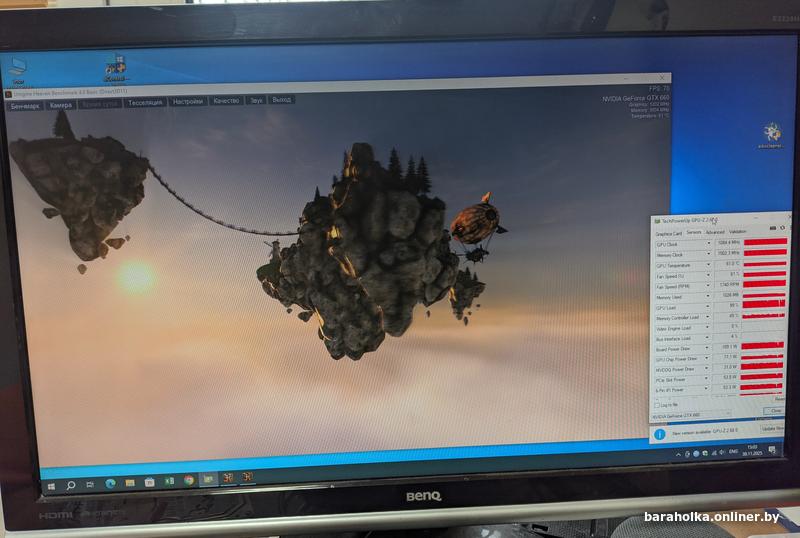
Task: Launch Microsoft Edge from the taskbar
Action: pos(110,483)
